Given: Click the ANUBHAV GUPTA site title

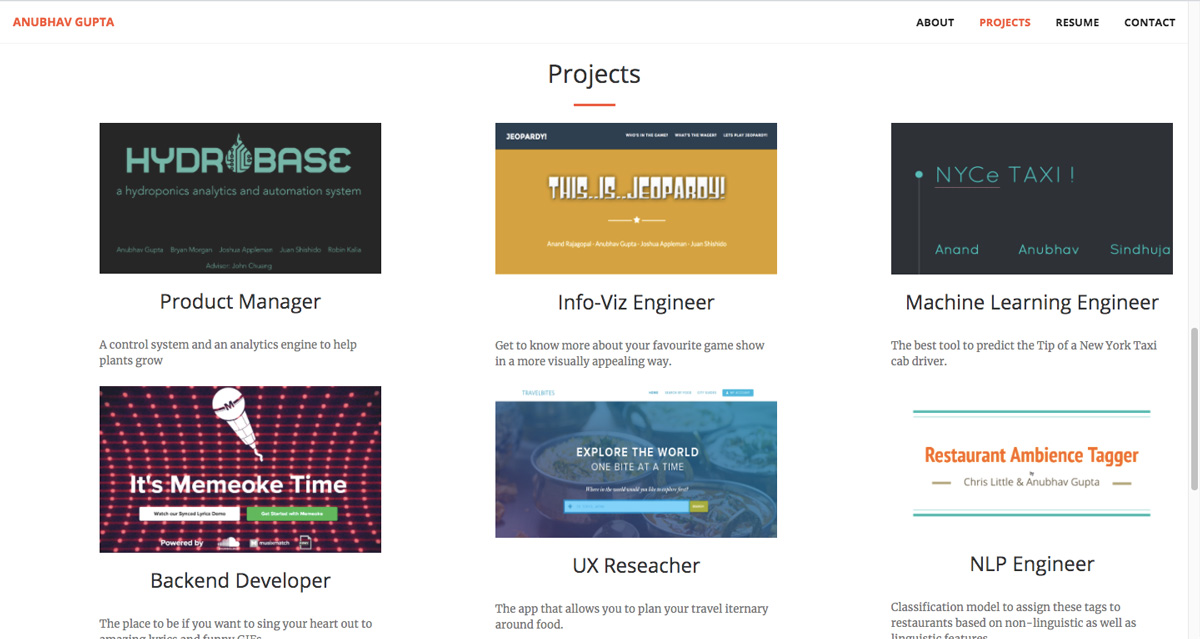Looking at the screenshot, I should (63, 21).
